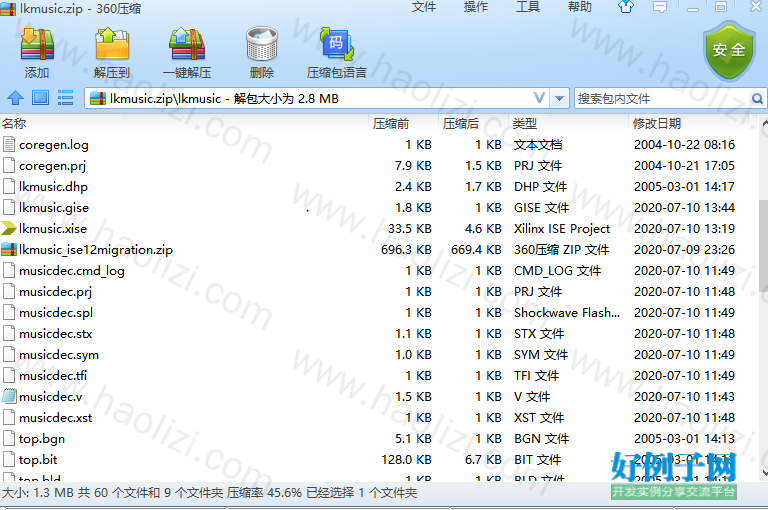Select the musicdec.v file icon
Image resolution: width=768 pixels, height=510 pixels.
[x=9, y=396]
